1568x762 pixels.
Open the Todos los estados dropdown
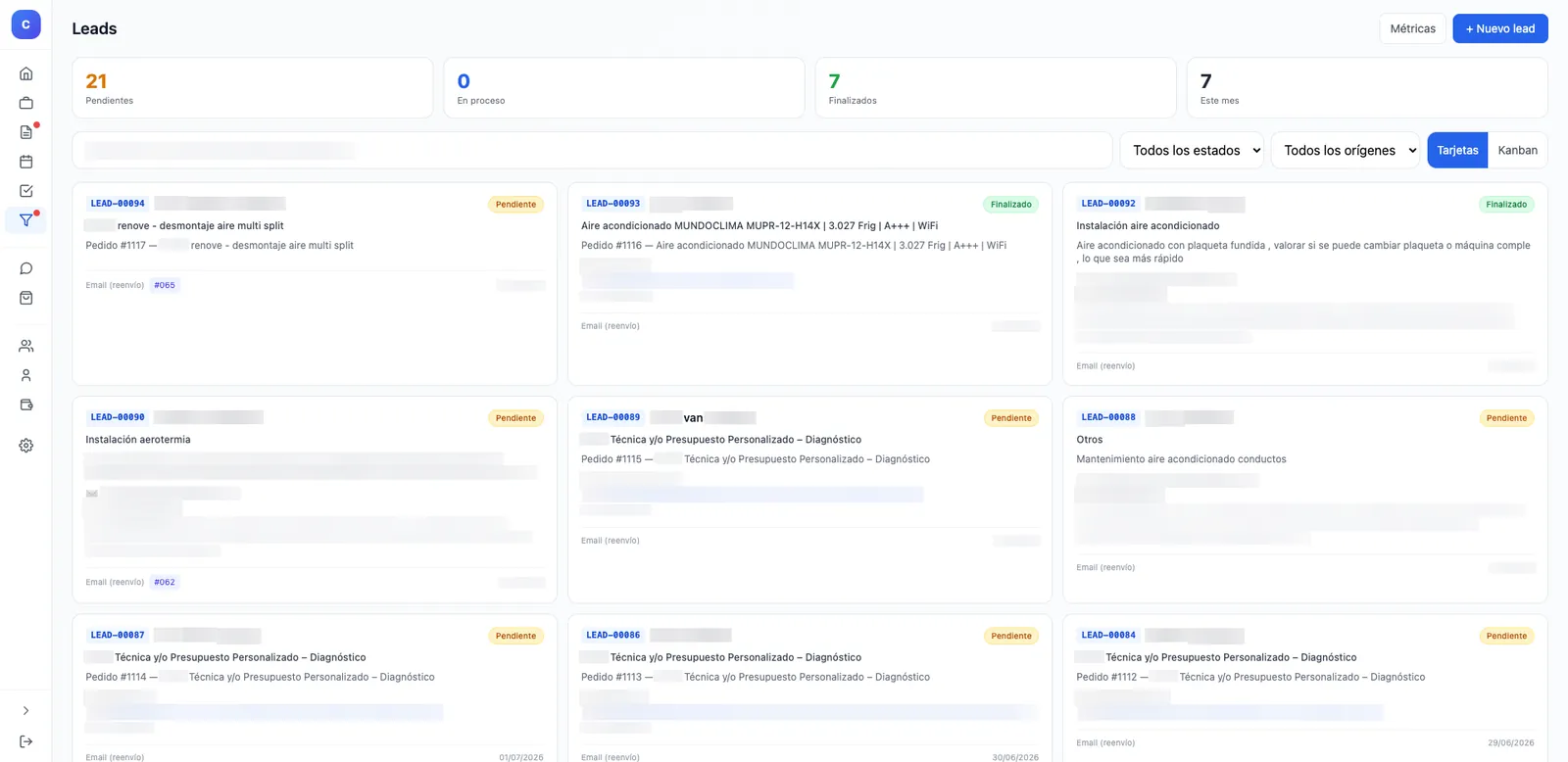(1192, 150)
